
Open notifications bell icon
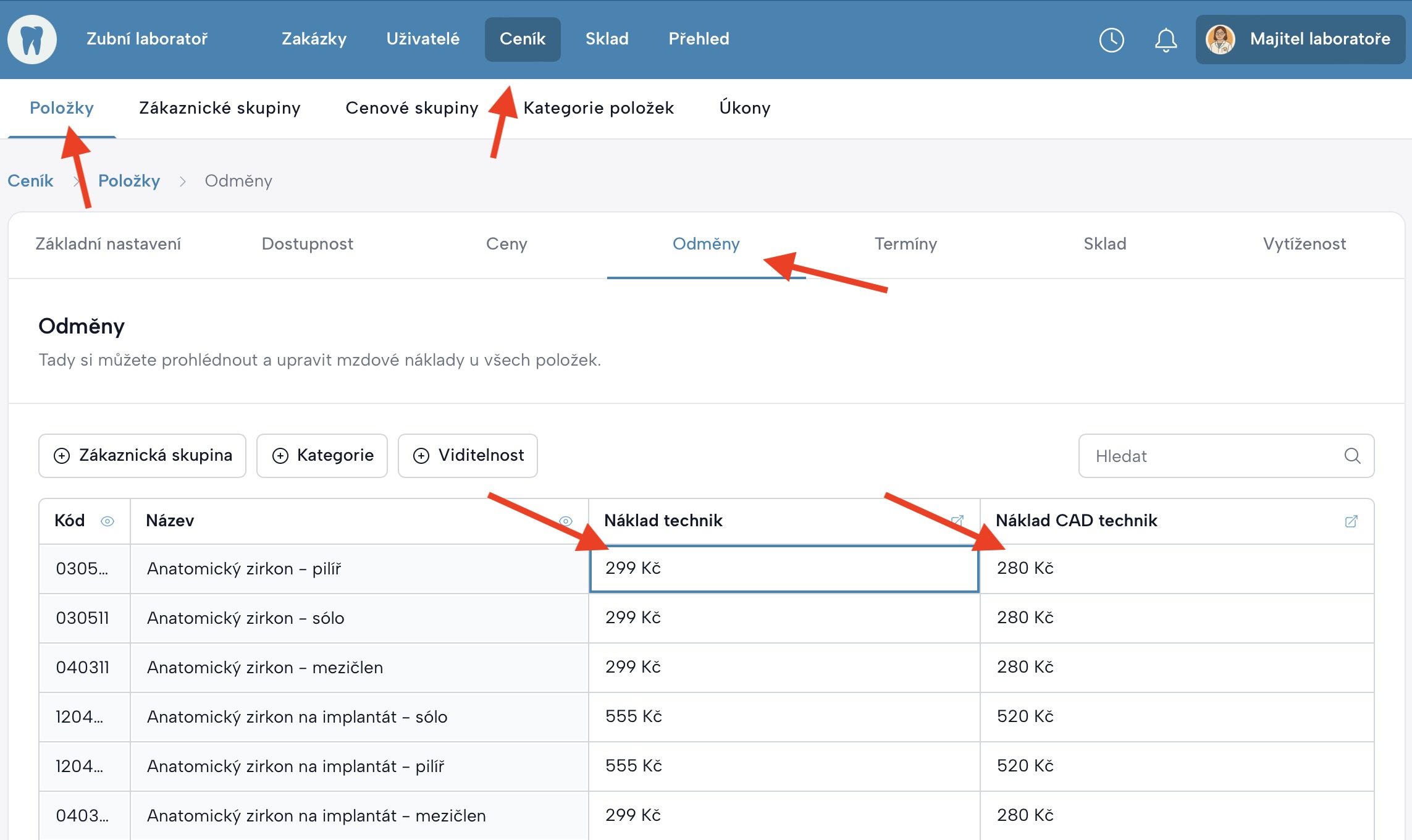click(x=1166, y=40)
